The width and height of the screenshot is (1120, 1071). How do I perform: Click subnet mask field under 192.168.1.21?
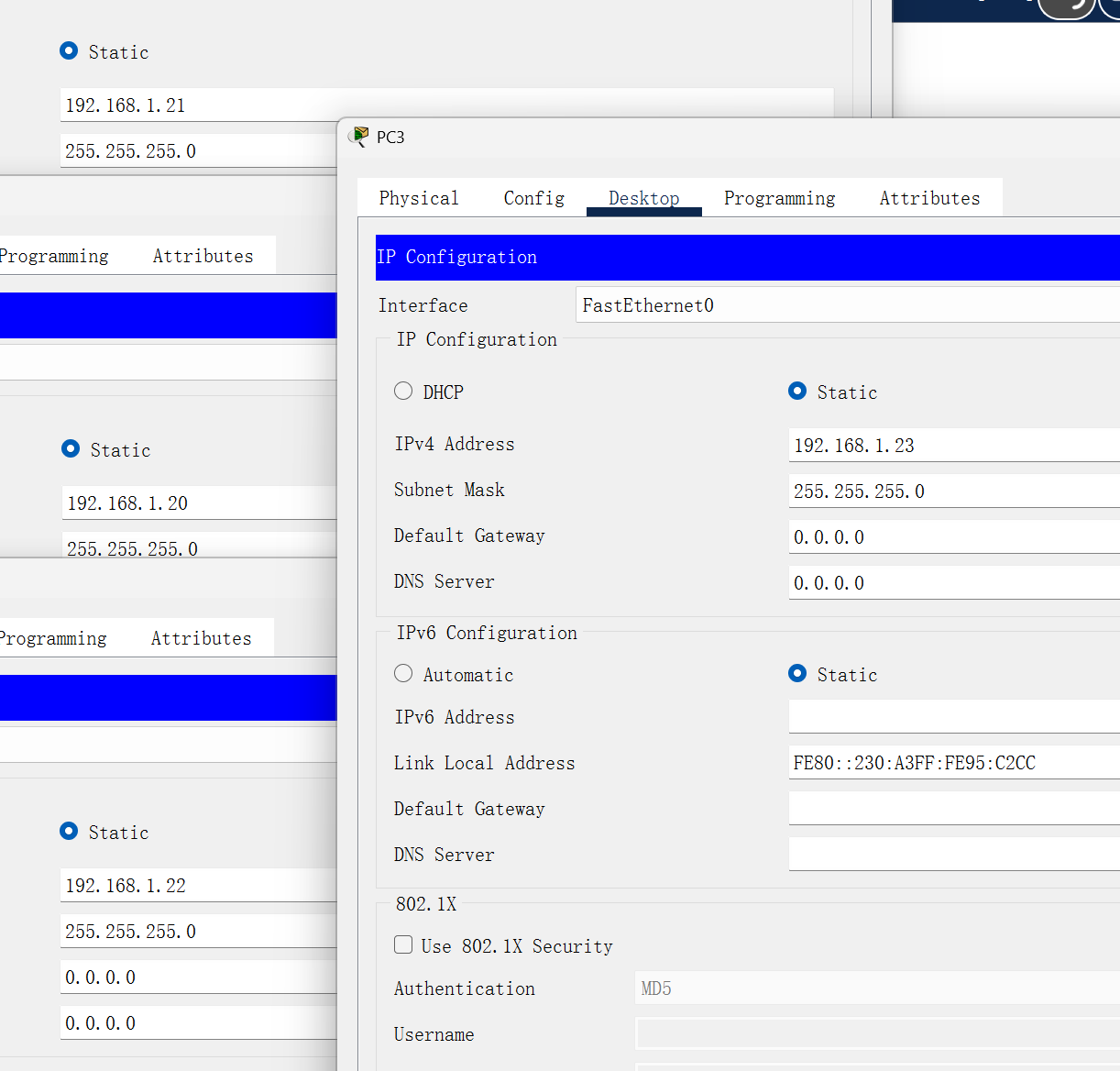pos(199,151)
